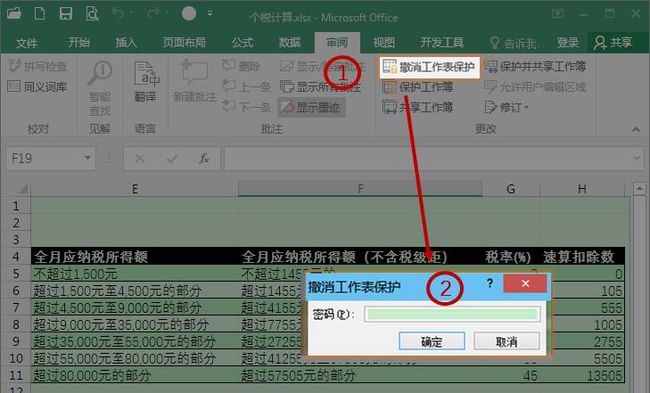Select cell 不超过1,500元
Image resolution: width=650 pixels, height=393 pixels.
click(135, 274)
